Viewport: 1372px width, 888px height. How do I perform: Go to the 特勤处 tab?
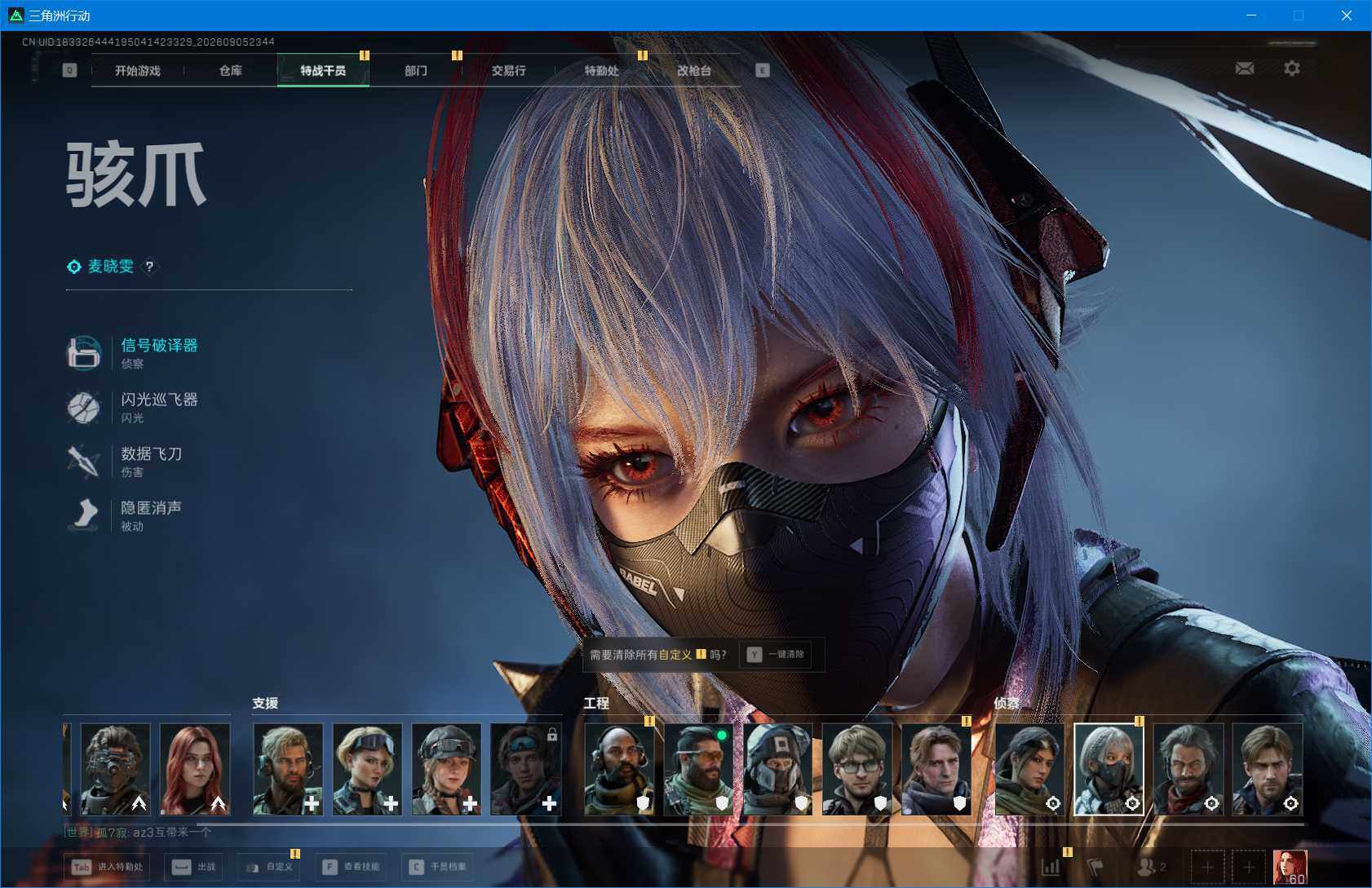(601, 71)
